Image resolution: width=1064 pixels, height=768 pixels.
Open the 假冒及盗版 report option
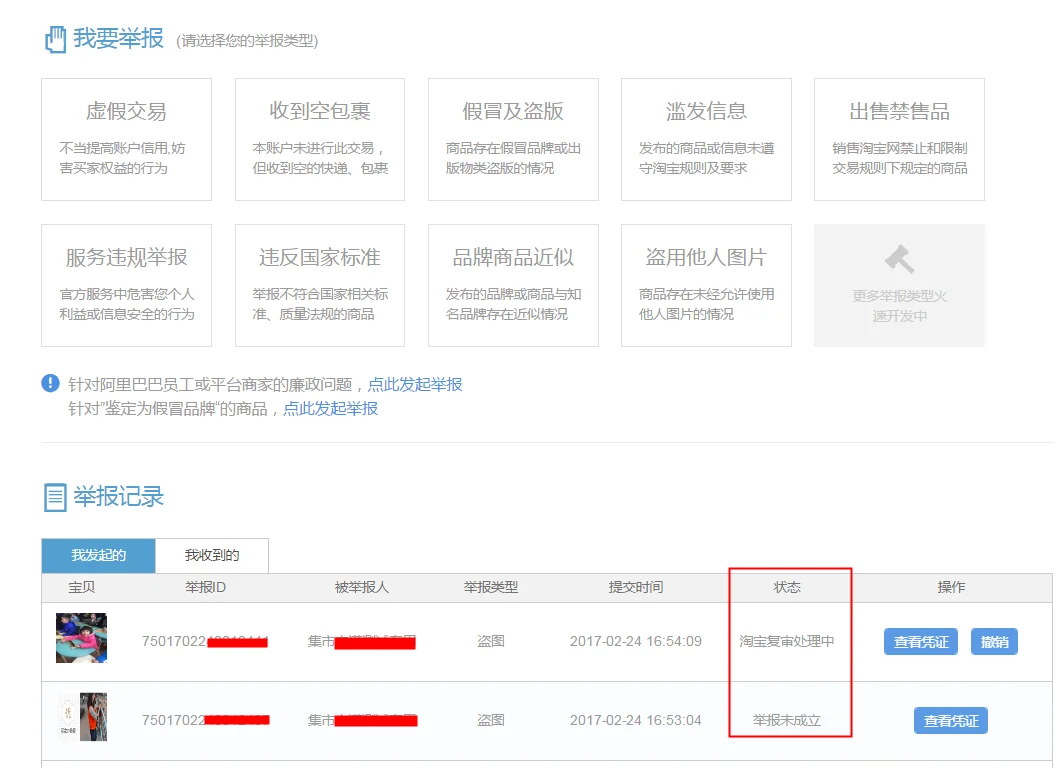pyautogui.click(x=513, y=139)
